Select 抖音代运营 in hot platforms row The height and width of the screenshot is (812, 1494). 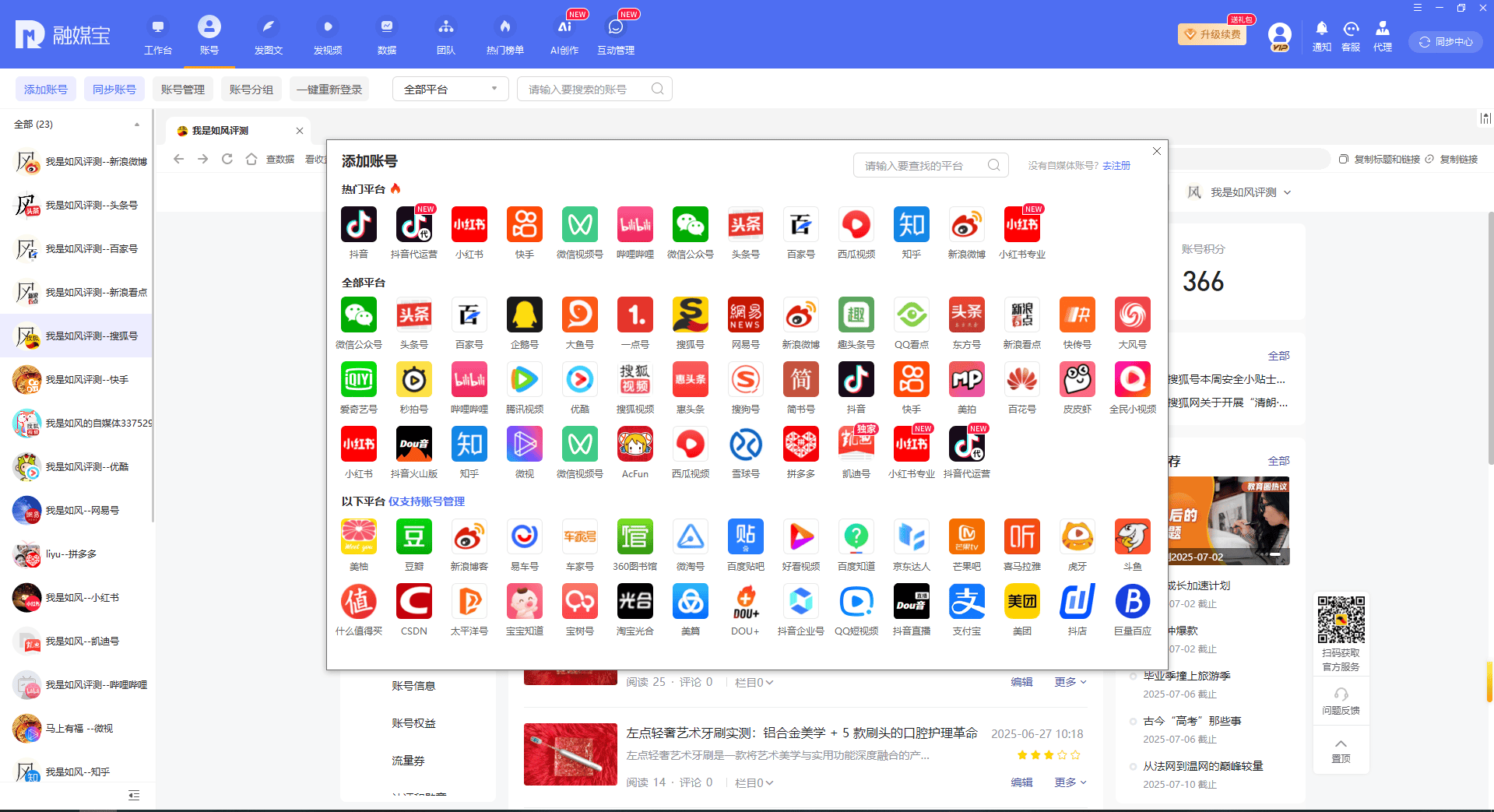click(414, 225)
